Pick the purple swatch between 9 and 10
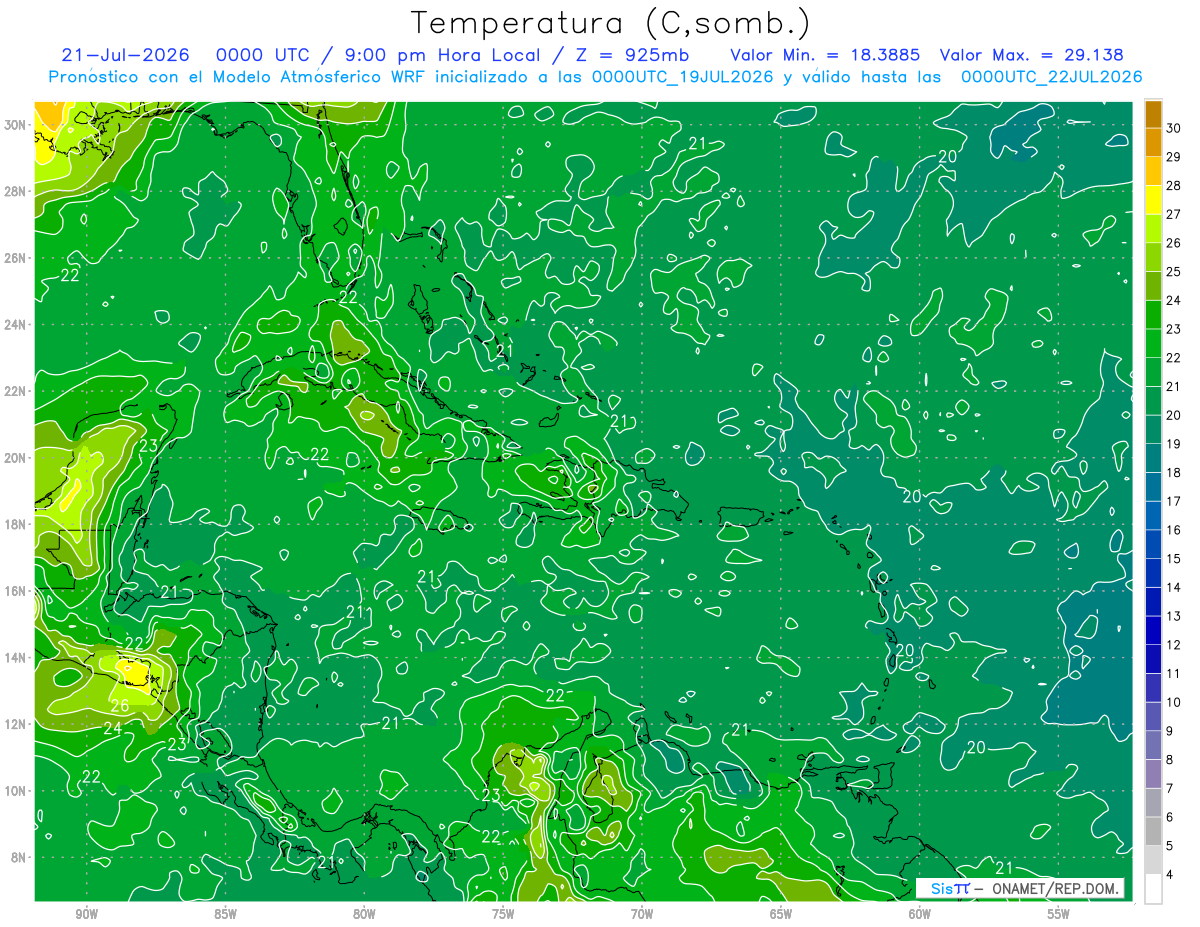1200x927 pixels. click(1153, 717)
